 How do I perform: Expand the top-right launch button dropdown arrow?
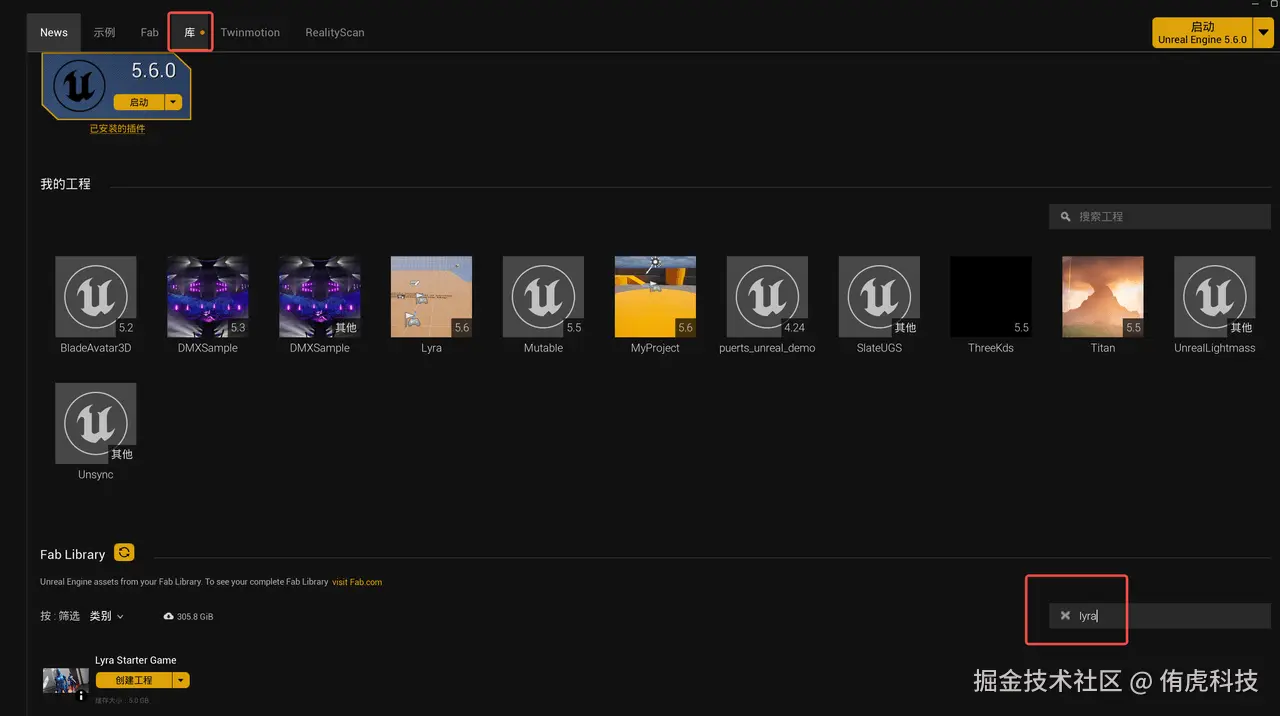point(1265,33)
